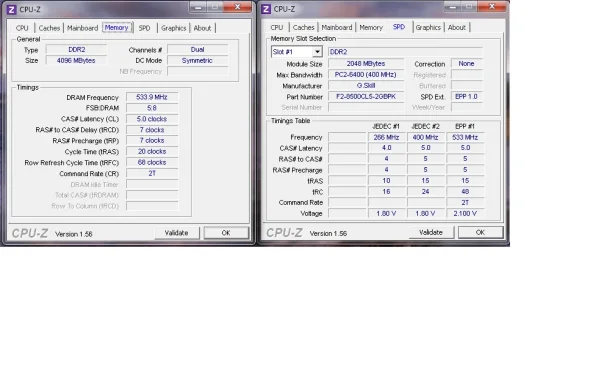Click the CPU-Z logo icon in the right window title bar
615x384 pixels.
pos(266,9)
